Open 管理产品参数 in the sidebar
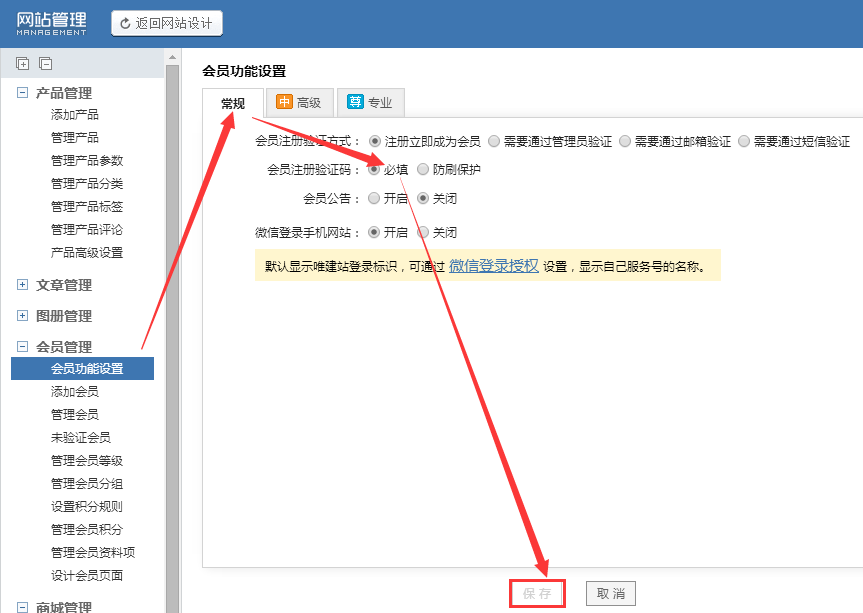This screenshot has width=863, height=613. coord(87,161)
